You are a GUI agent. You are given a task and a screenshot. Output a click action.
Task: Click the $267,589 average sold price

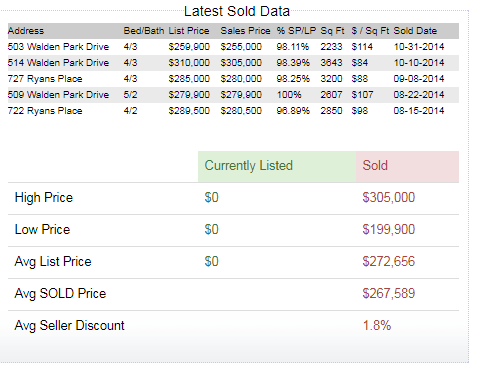[389, 293]
